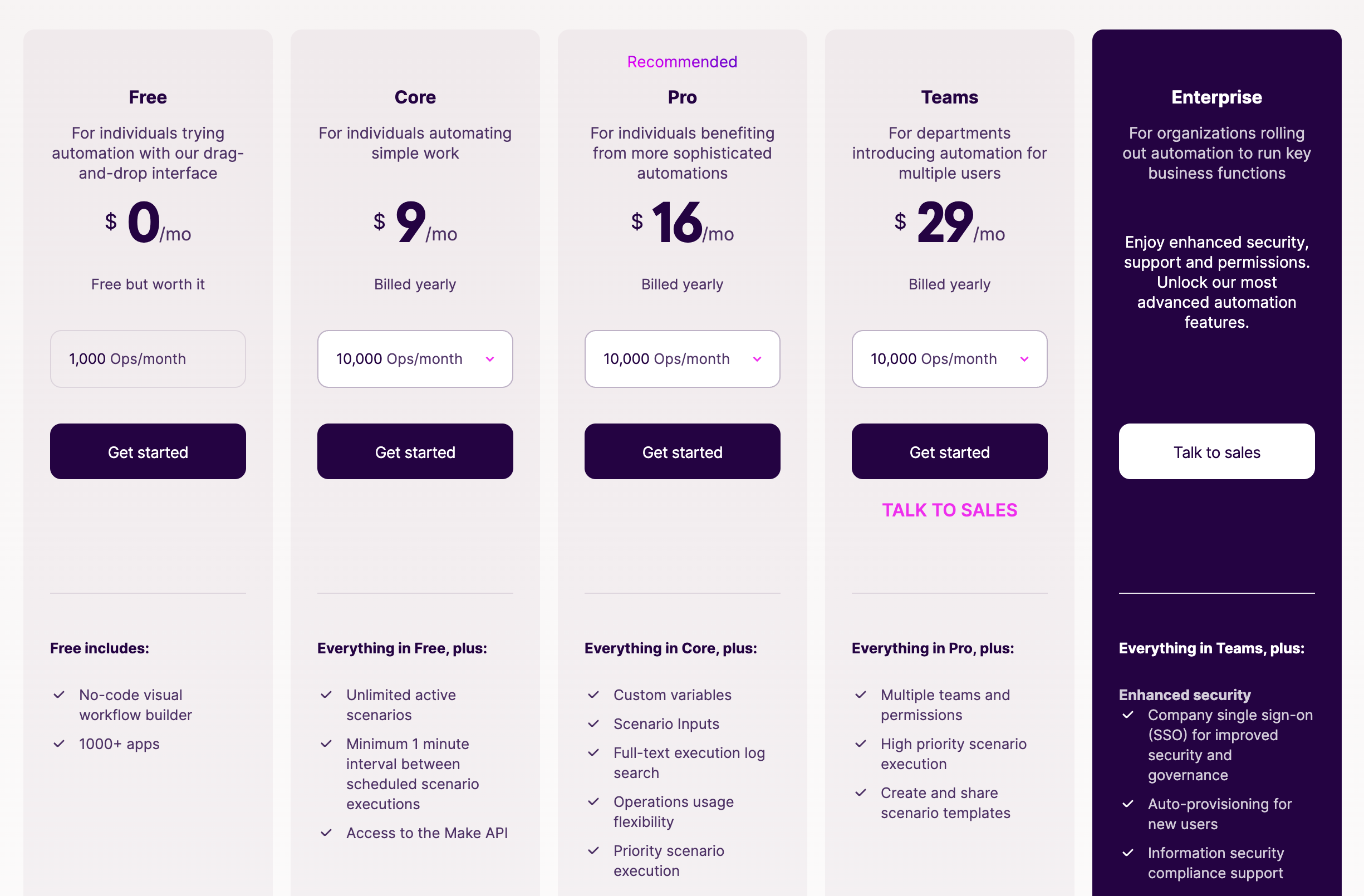This screenshot has height=896, width=1364.
Task: Open the TALK TO SALES link under Teams
Action: (949, 510)
